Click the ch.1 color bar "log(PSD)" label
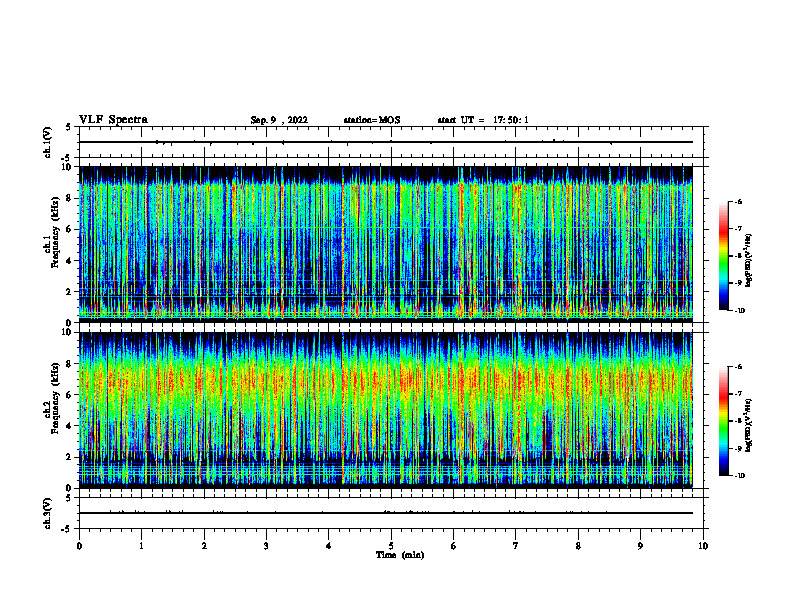The height and width of the screenshot is (612, 792). point(749,260)
